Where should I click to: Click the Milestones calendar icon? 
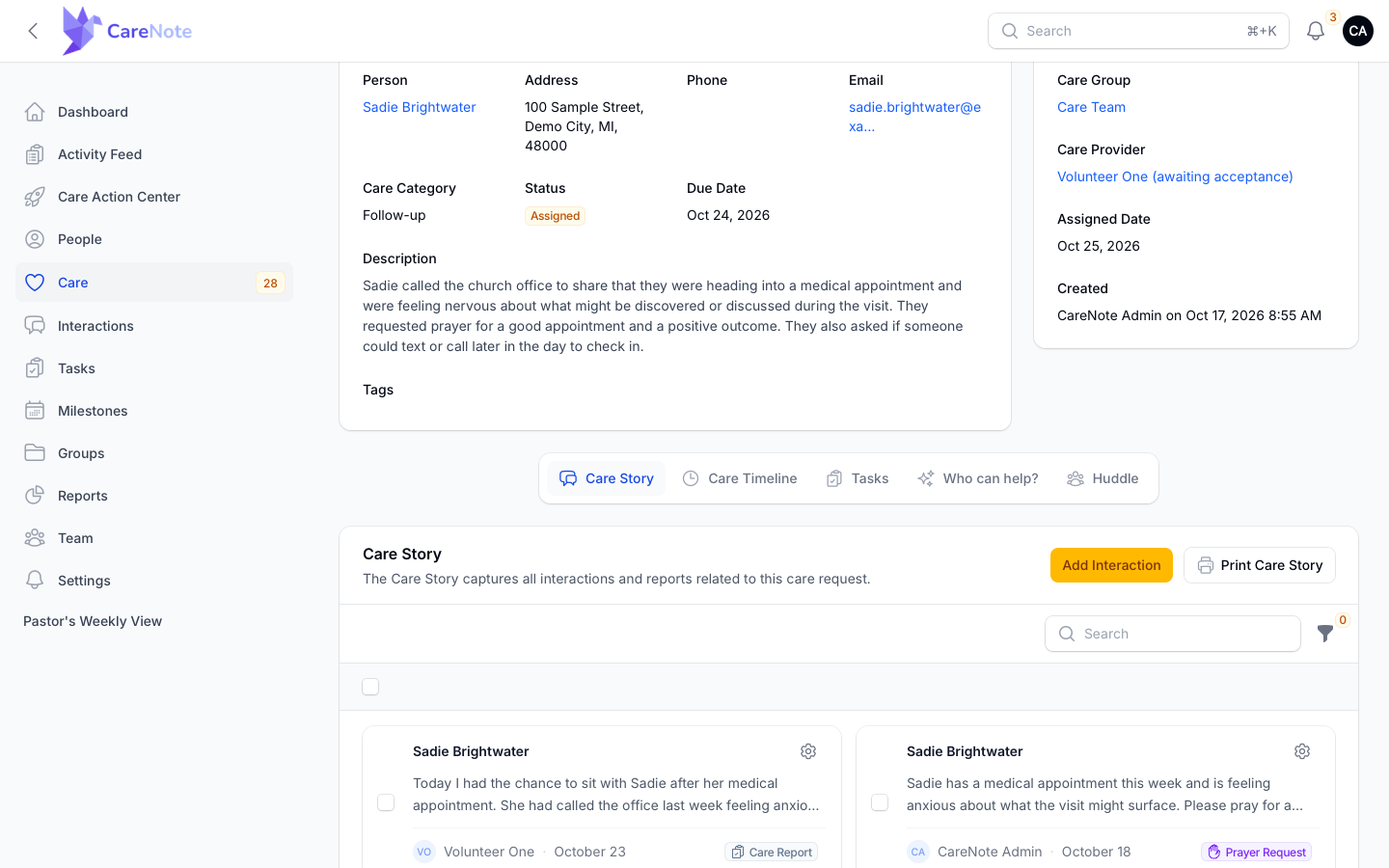[x=35, y=411]
